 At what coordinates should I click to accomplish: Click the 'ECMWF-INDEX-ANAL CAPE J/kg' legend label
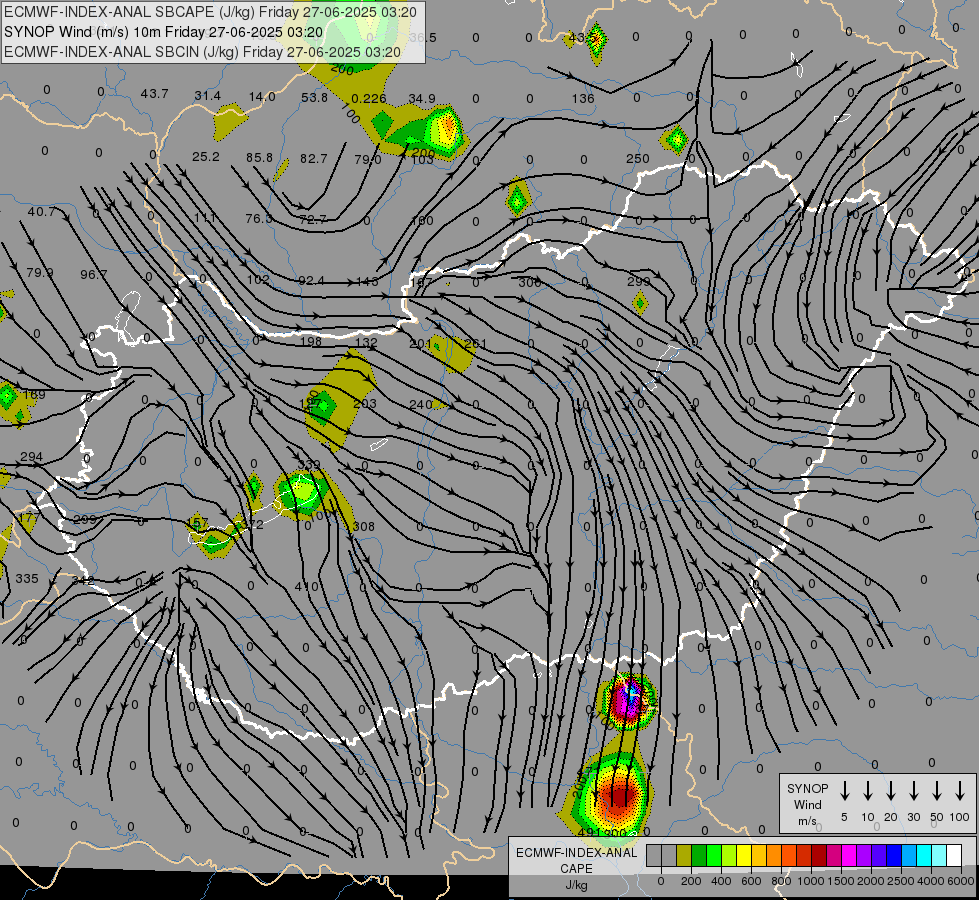tap(576, 868)
